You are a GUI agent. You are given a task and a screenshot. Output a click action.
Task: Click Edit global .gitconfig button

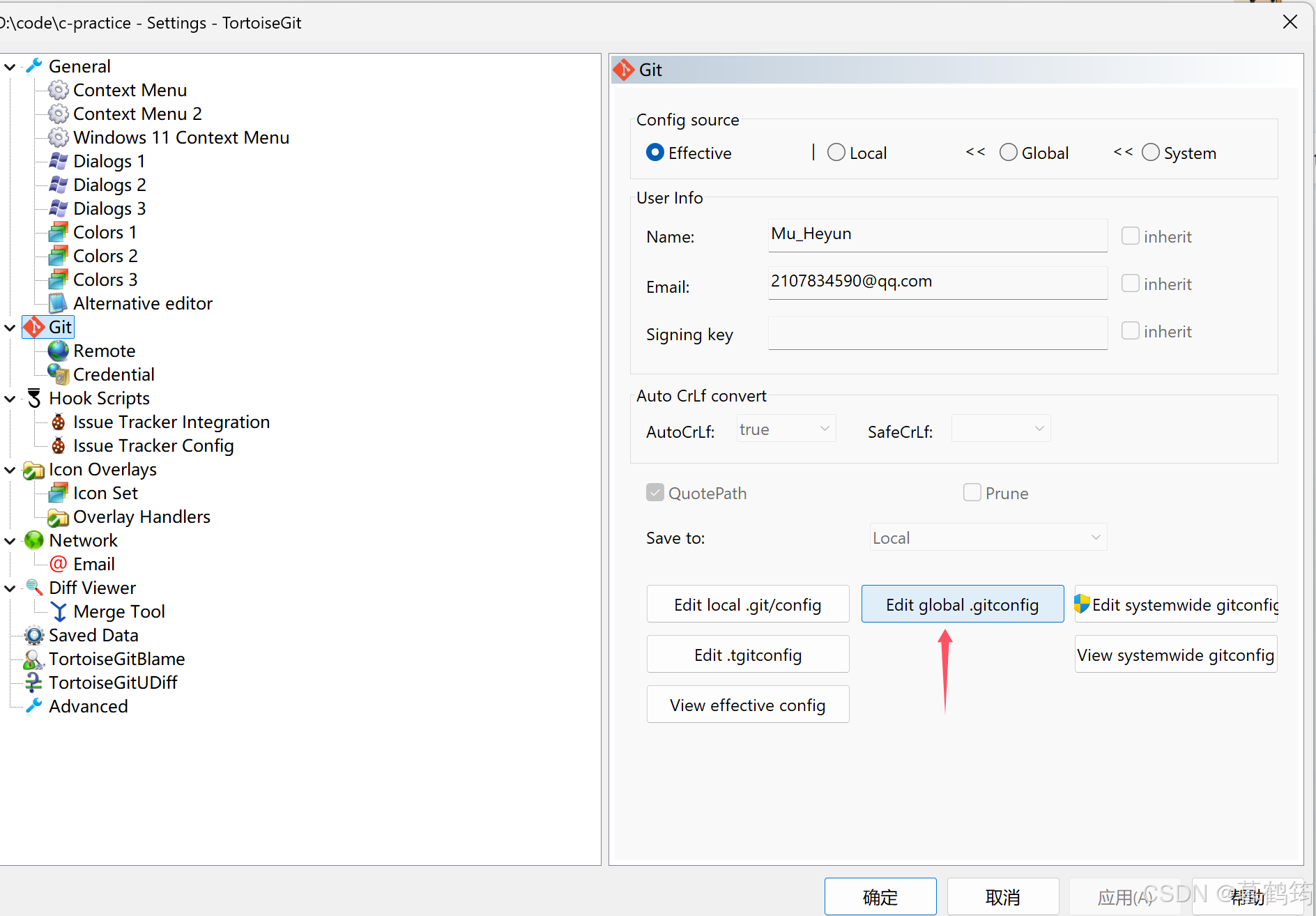click(x=963, y=604)
